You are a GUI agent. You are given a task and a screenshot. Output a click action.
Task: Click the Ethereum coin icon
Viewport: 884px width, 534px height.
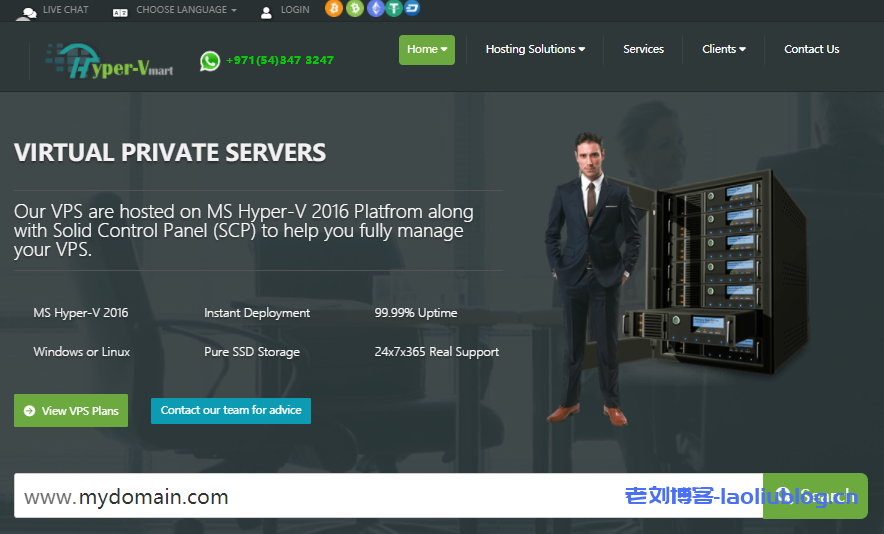[x=375, y=9]
